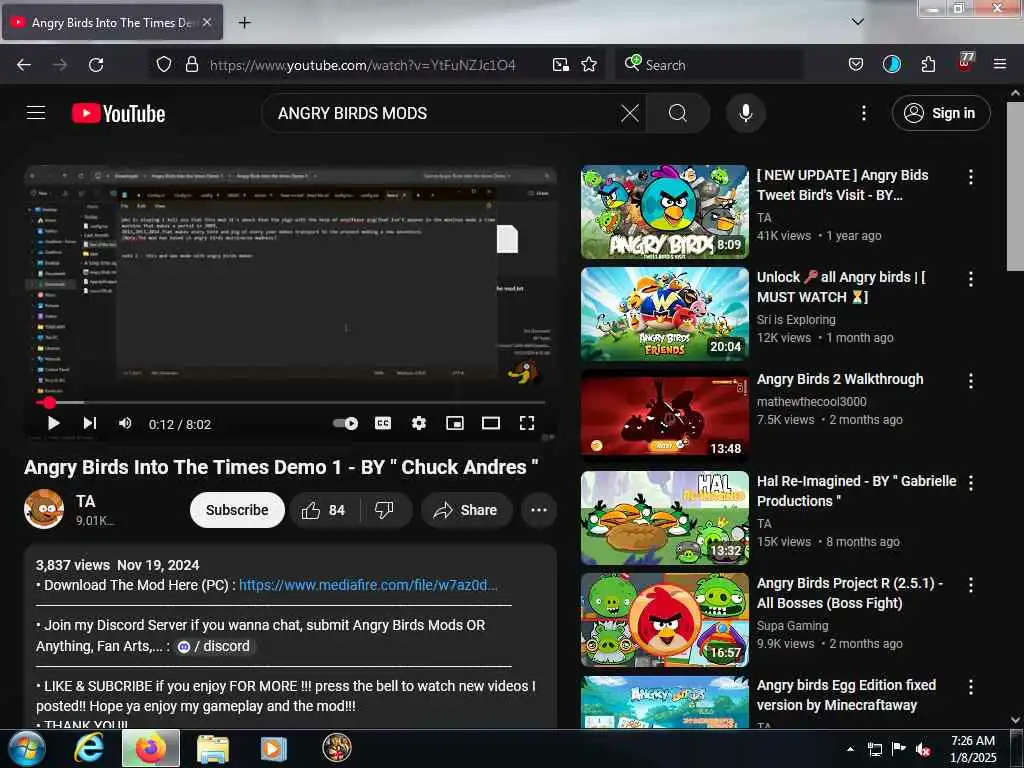Go to YouTube home via logo

[118, 113]
